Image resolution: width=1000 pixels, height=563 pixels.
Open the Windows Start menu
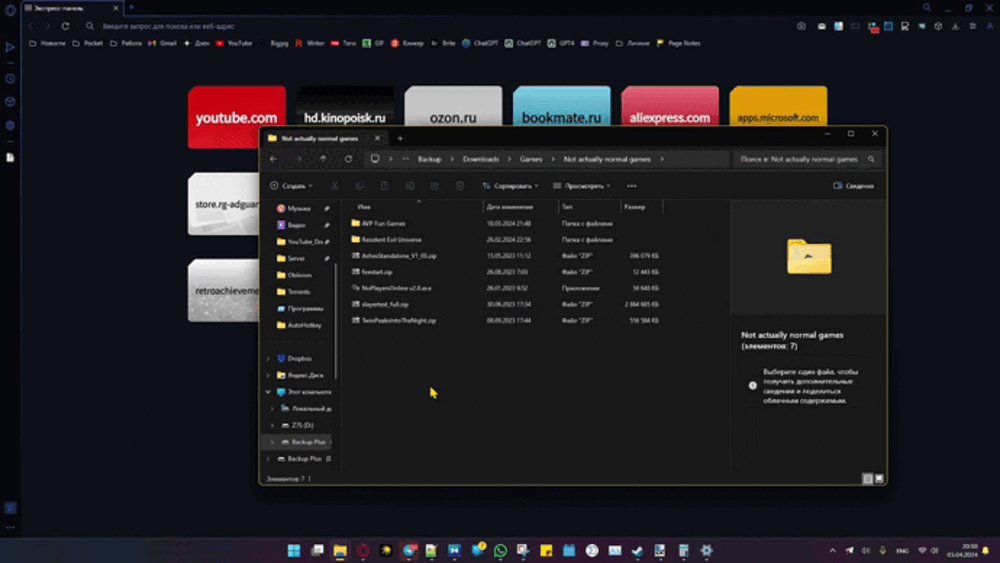click(x=294, y=550)
